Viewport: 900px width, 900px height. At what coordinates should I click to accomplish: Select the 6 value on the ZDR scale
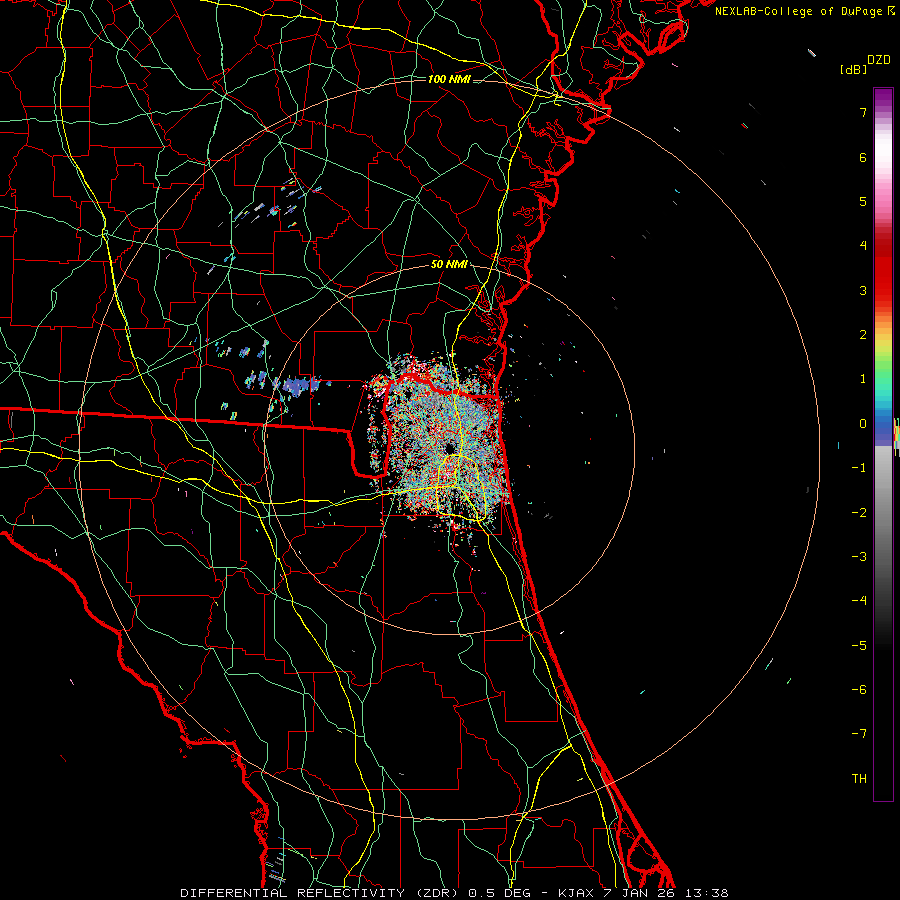point(863,157)
